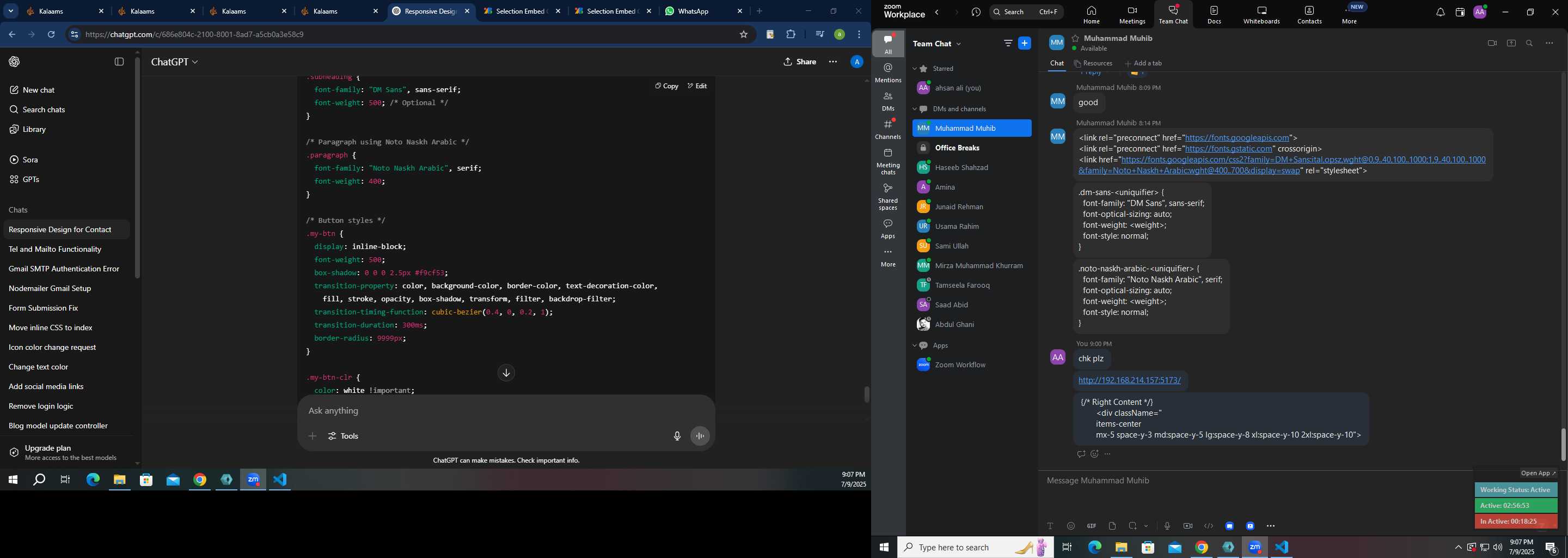Insert a code snippet in Zoom chat
The image size is (1568, 558).
click(x=1208, y=526)
